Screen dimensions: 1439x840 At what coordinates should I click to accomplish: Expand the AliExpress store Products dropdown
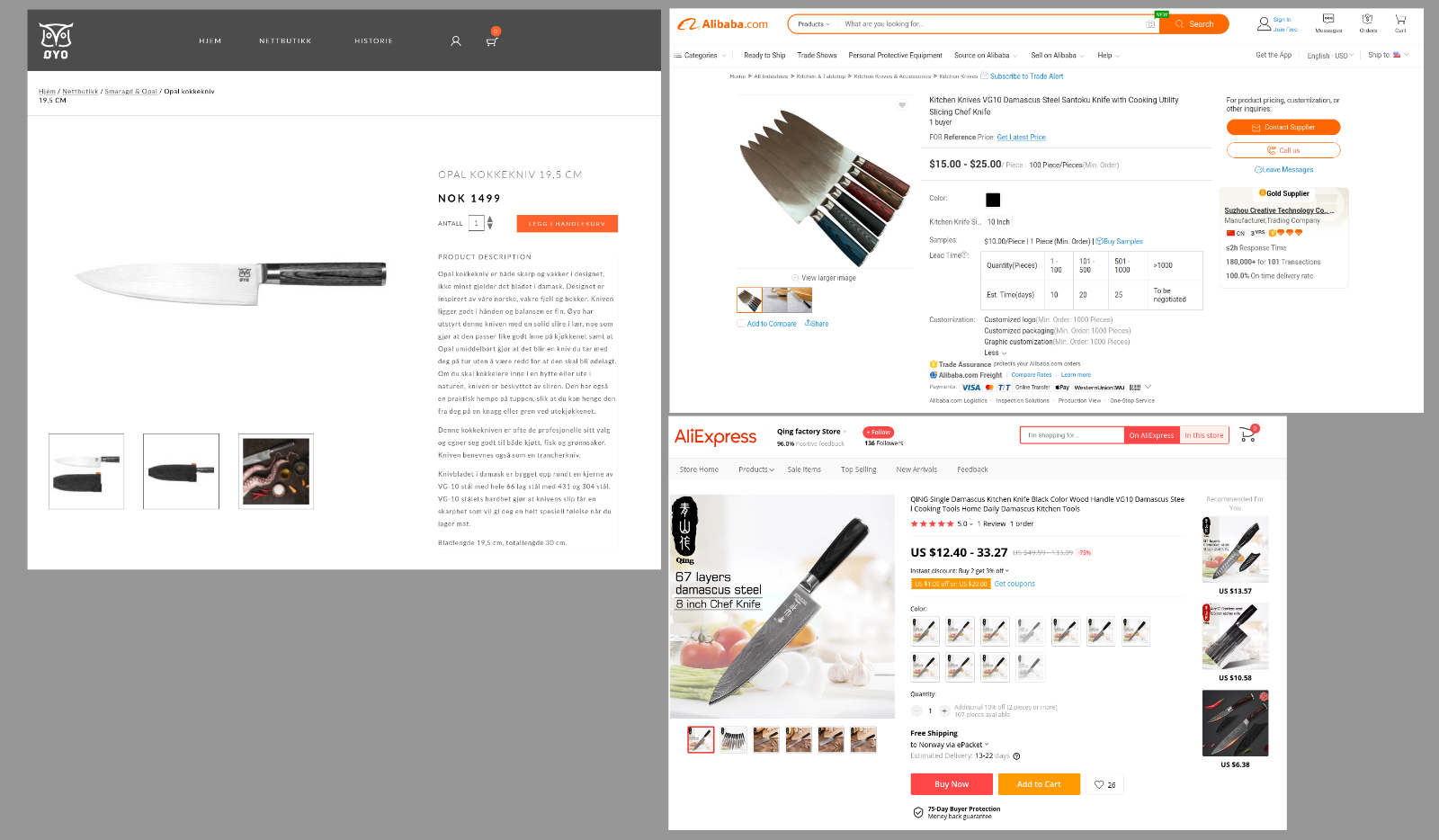(755, 469)
